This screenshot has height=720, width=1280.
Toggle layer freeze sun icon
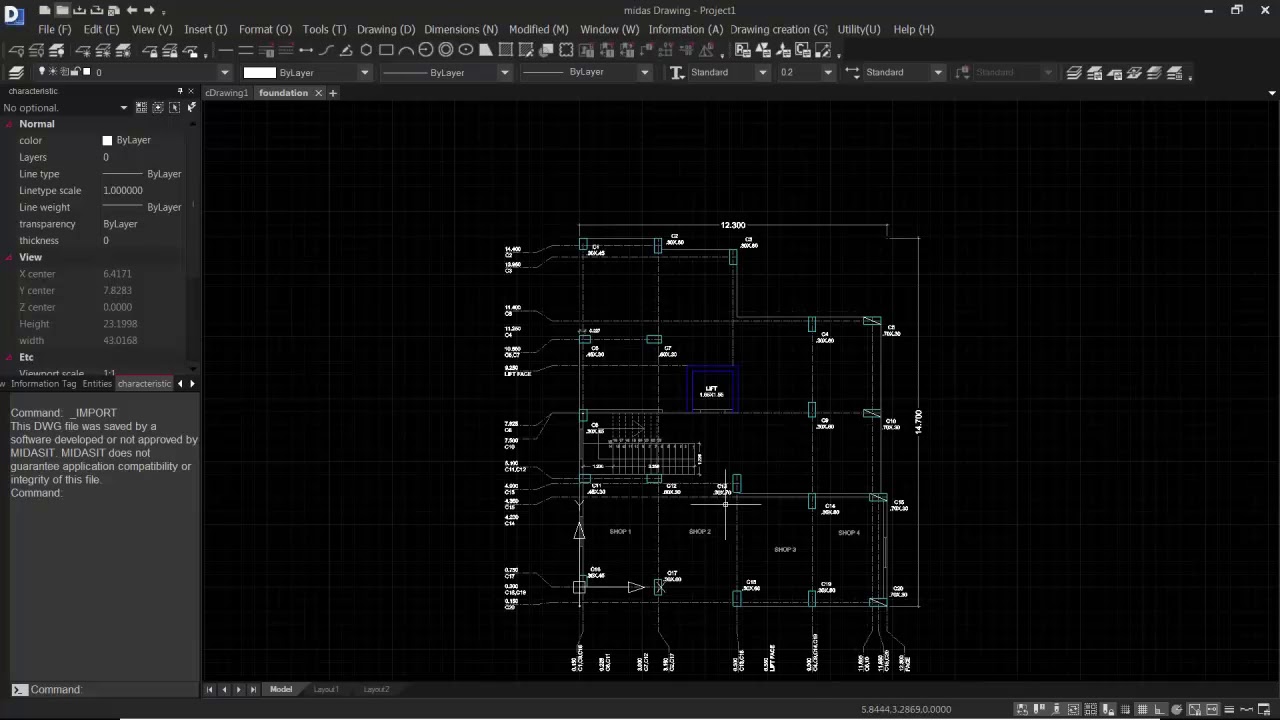tap(52, 72)
